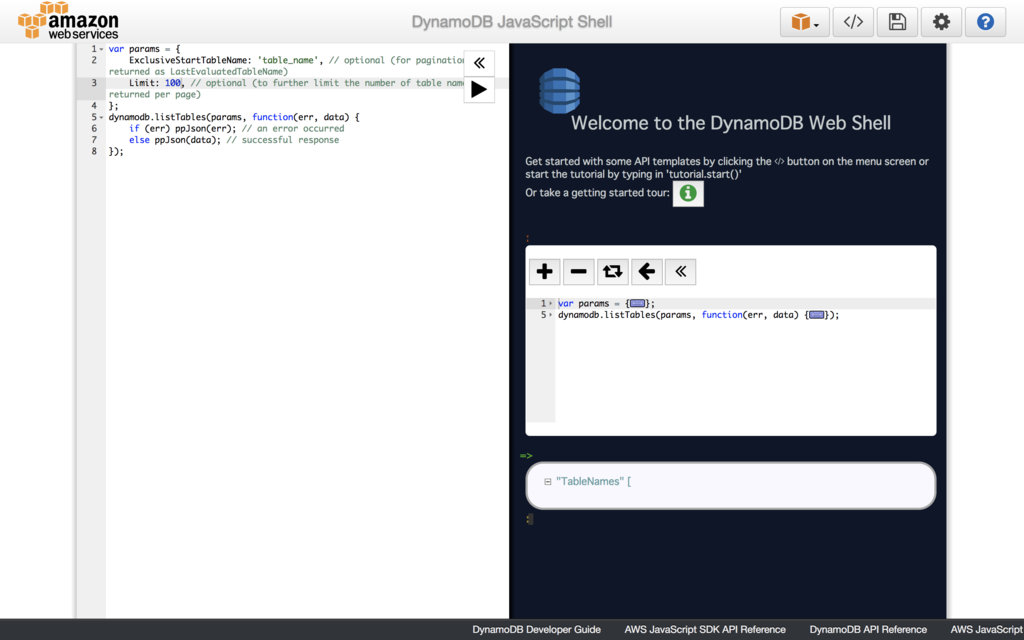Click the double chevron in history panel
Image resolution: width=1024 pixels, height=640 pixels.
pyautogui.click(x=680, y=272)
